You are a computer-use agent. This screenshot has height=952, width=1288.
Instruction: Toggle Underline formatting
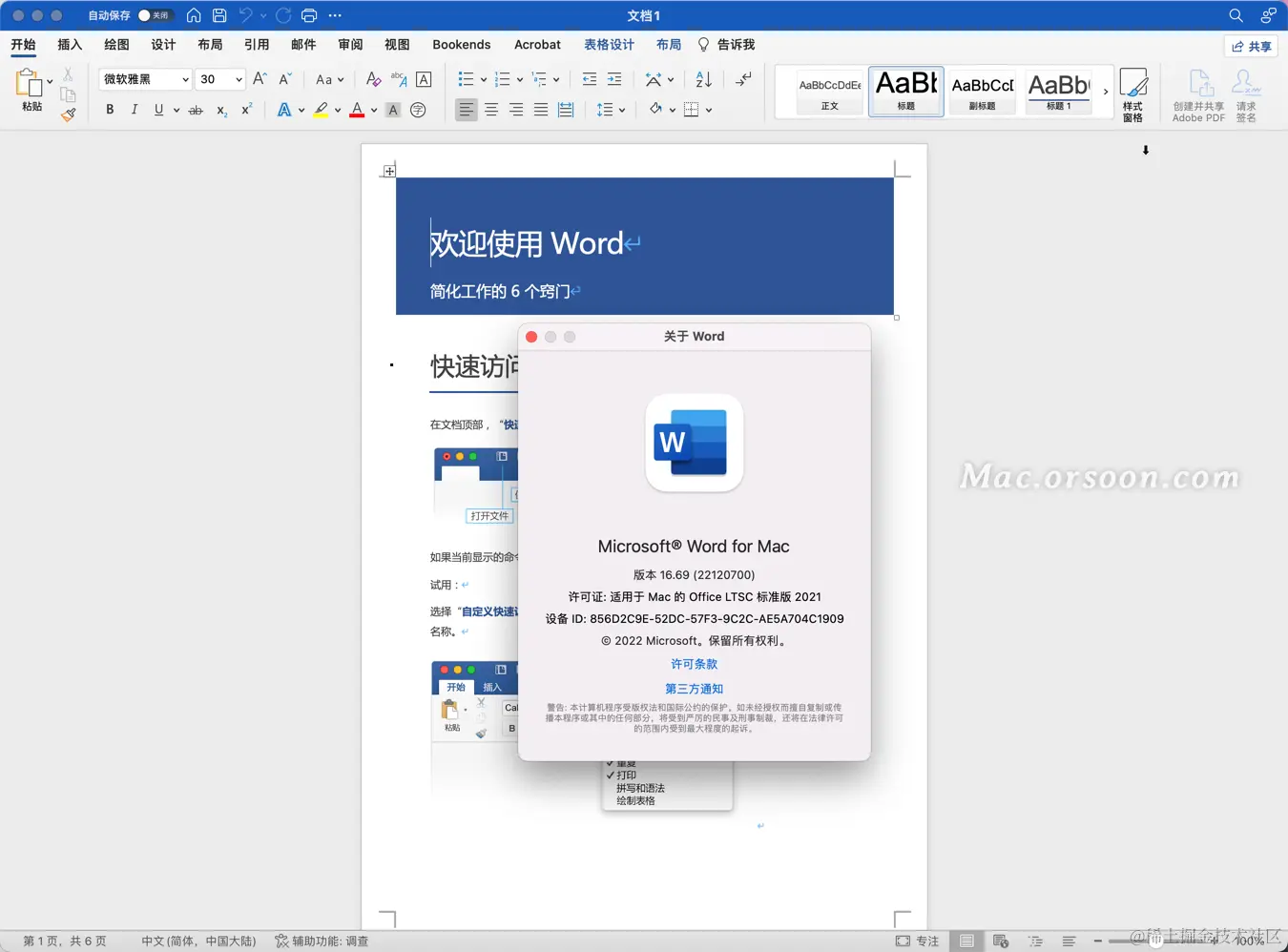point(158,110)
